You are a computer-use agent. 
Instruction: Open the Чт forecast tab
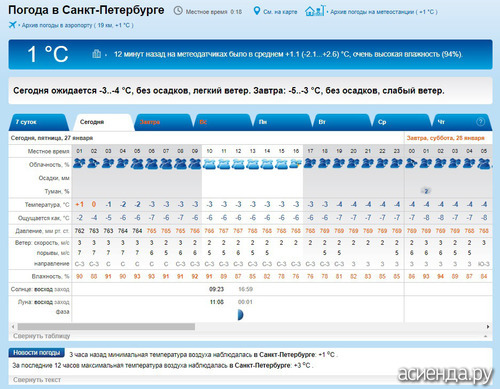point(462,122)
